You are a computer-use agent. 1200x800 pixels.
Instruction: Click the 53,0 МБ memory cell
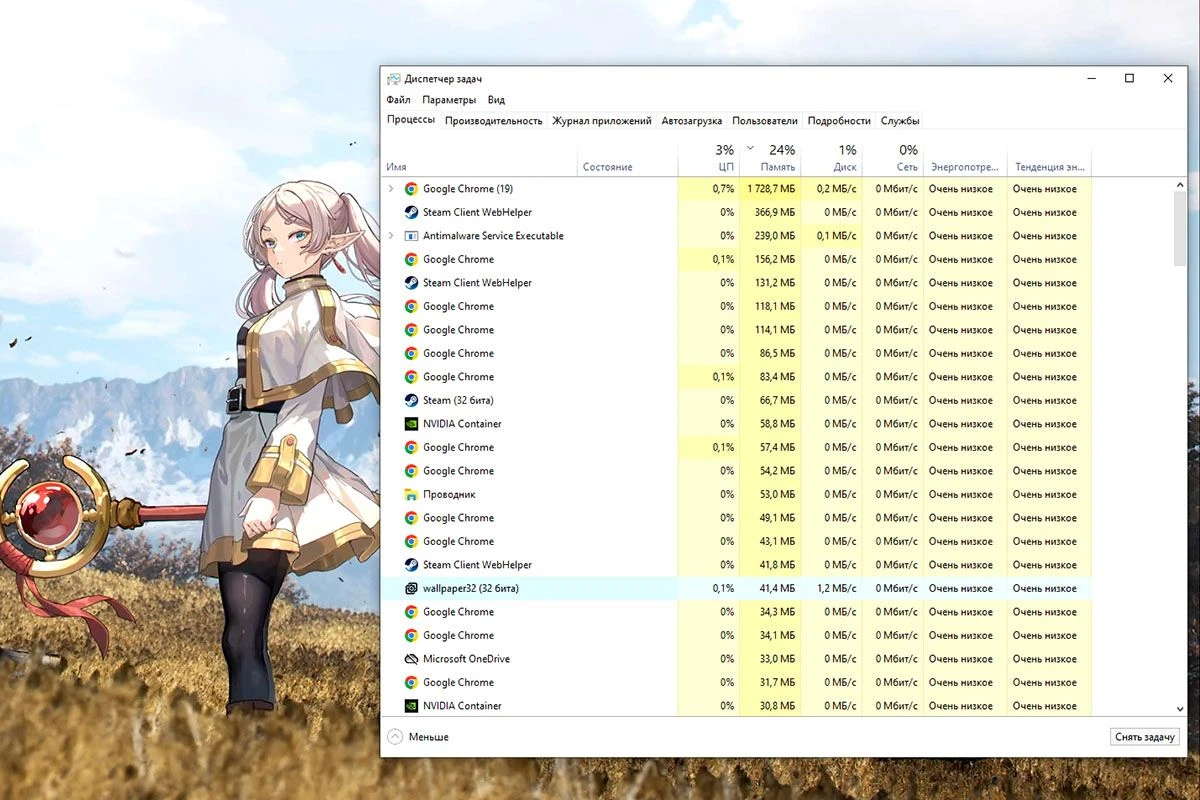pos(770,495)
